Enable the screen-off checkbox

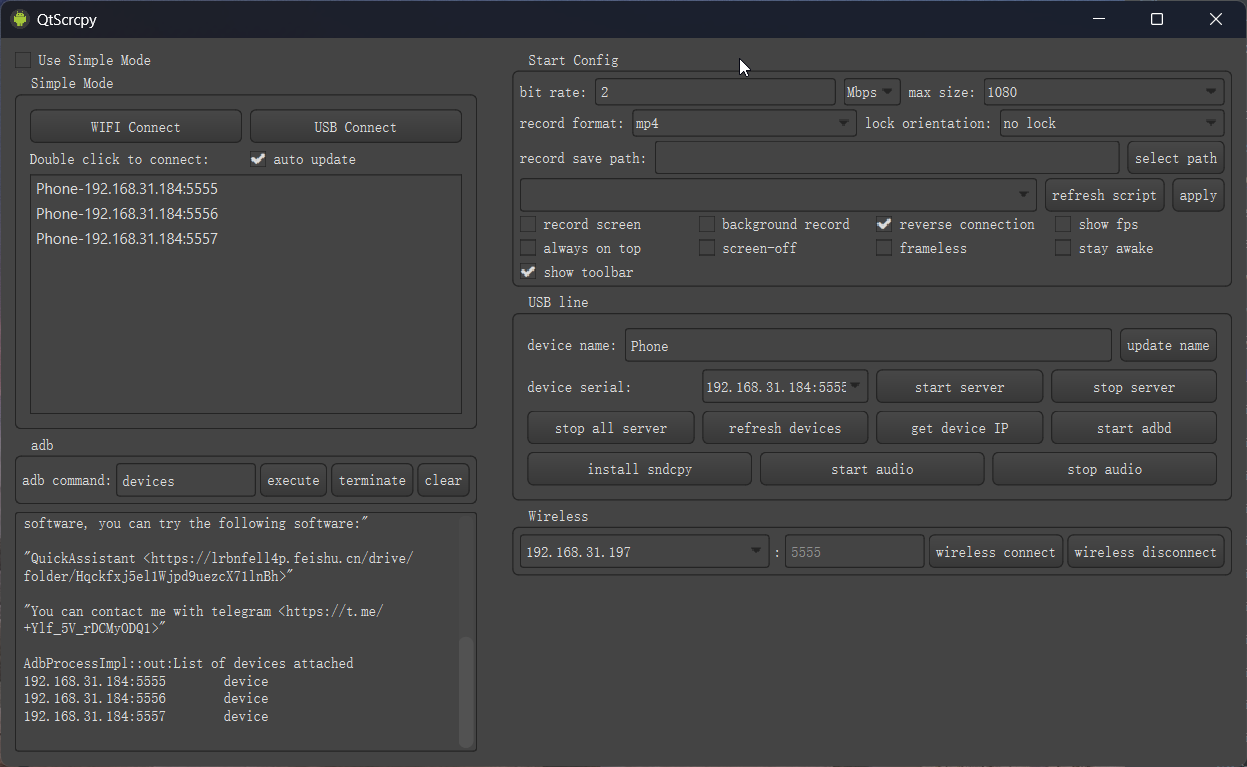pyautogui.click(x=707, y=248)
